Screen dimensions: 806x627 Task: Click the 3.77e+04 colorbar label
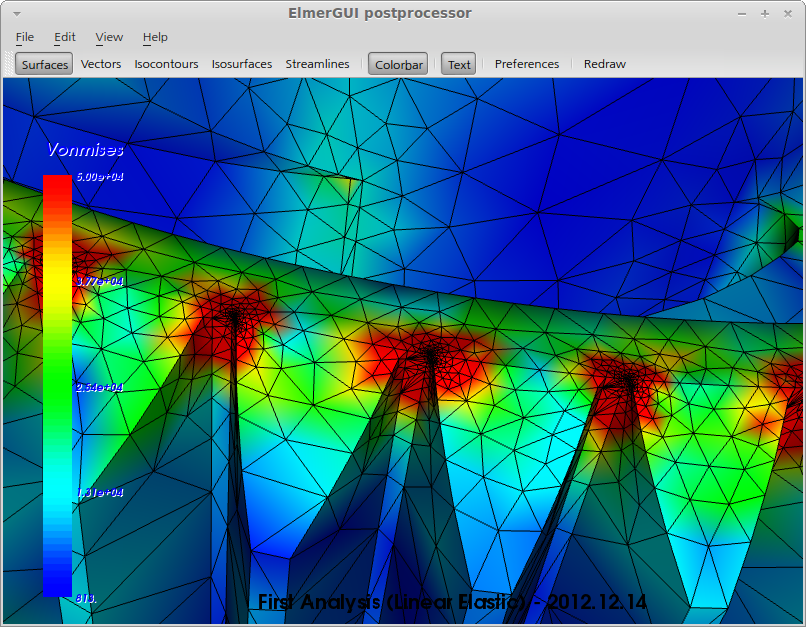pos(100,281)
